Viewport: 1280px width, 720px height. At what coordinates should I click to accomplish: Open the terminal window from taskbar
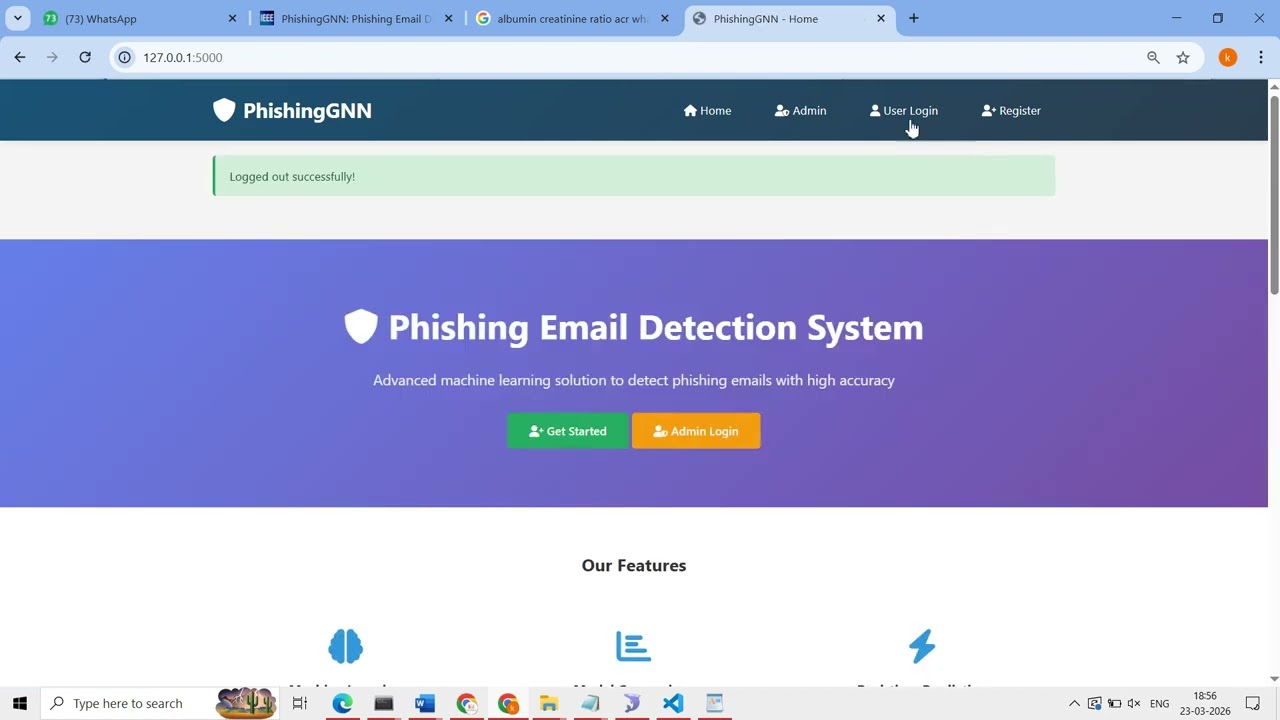pos(384,703)
